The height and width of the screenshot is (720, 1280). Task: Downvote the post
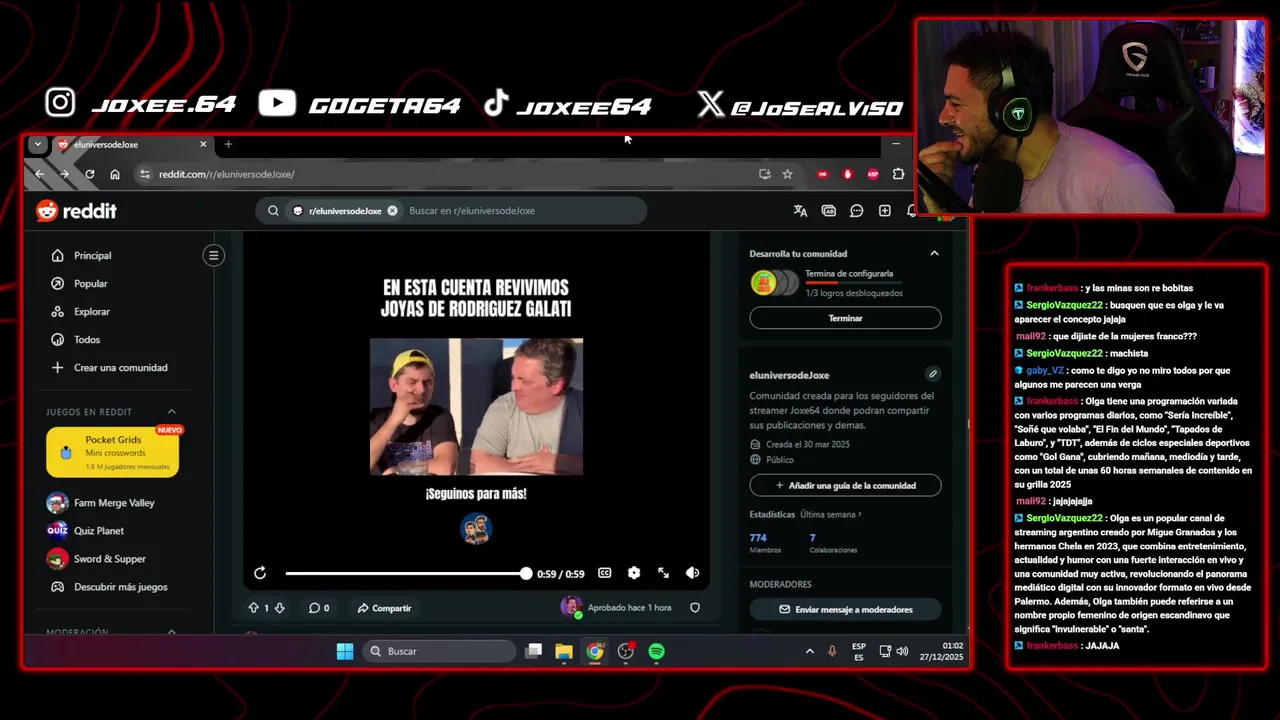[x=279, y=608]
